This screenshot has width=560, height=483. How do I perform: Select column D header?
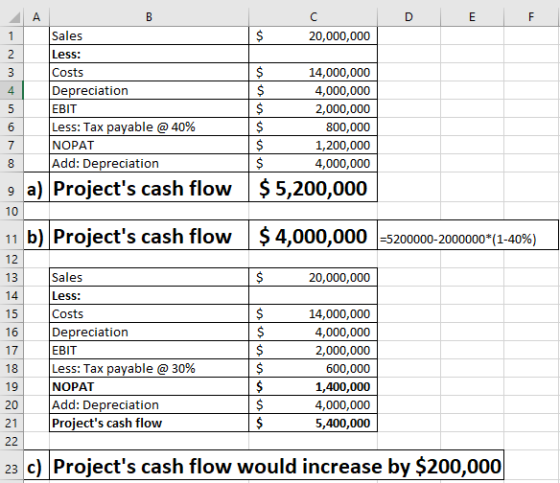(x=409, y=17)
